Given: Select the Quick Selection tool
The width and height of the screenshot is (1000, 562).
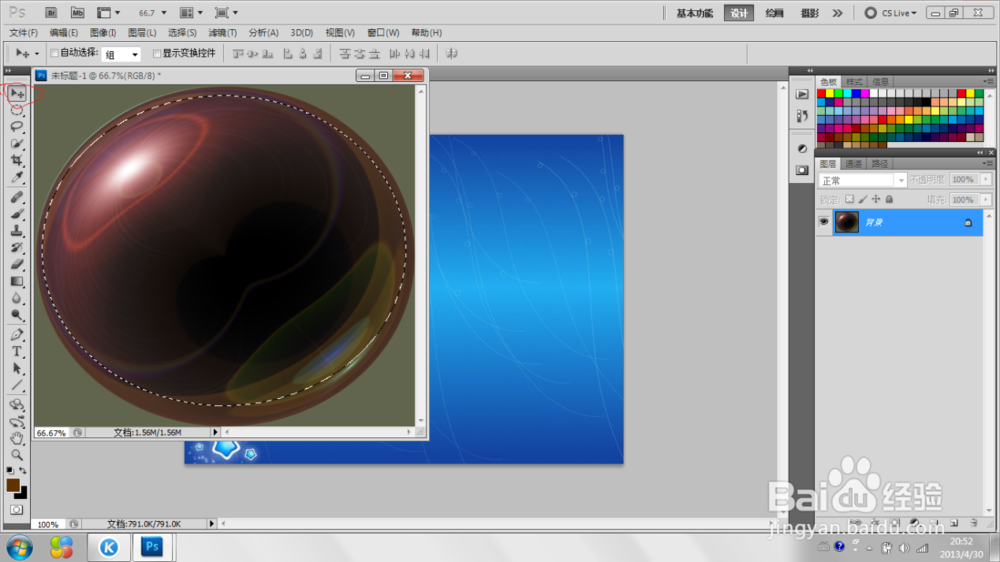Looking at the screenshot, I should point(17,144).
